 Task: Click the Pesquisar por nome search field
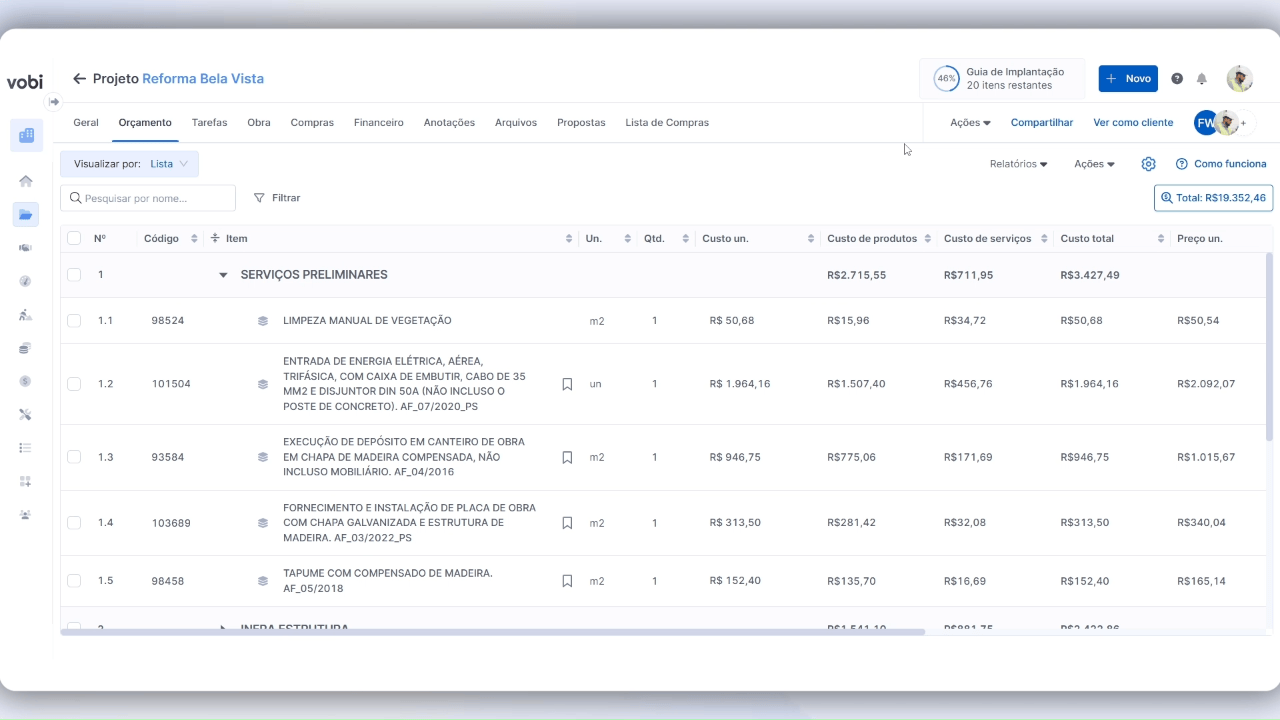[x=148, y=198]
